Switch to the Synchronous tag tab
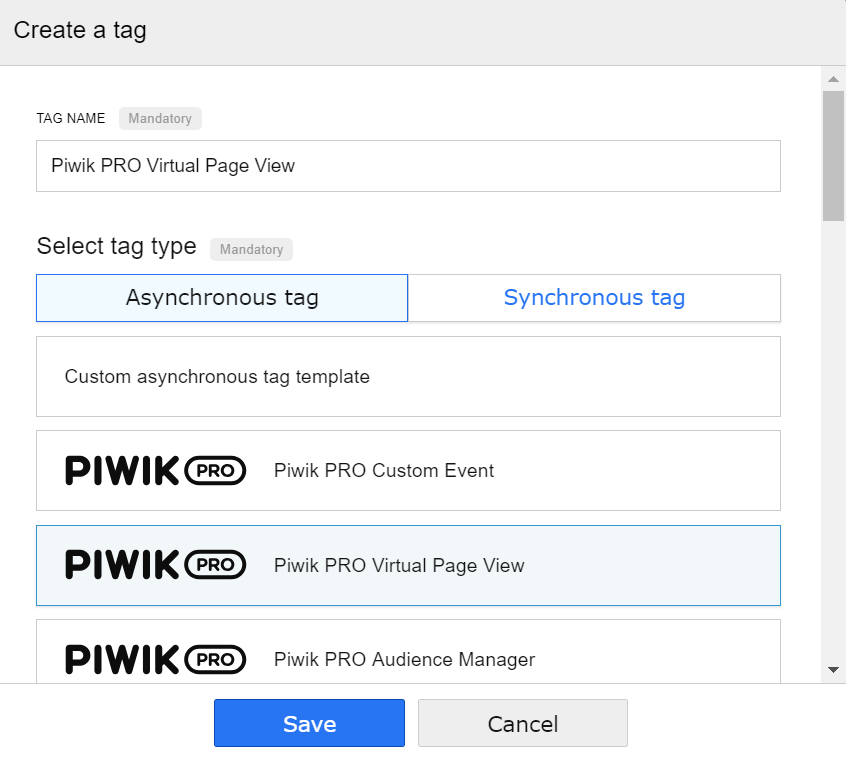 pyautogui.click(x=594, y=298)
